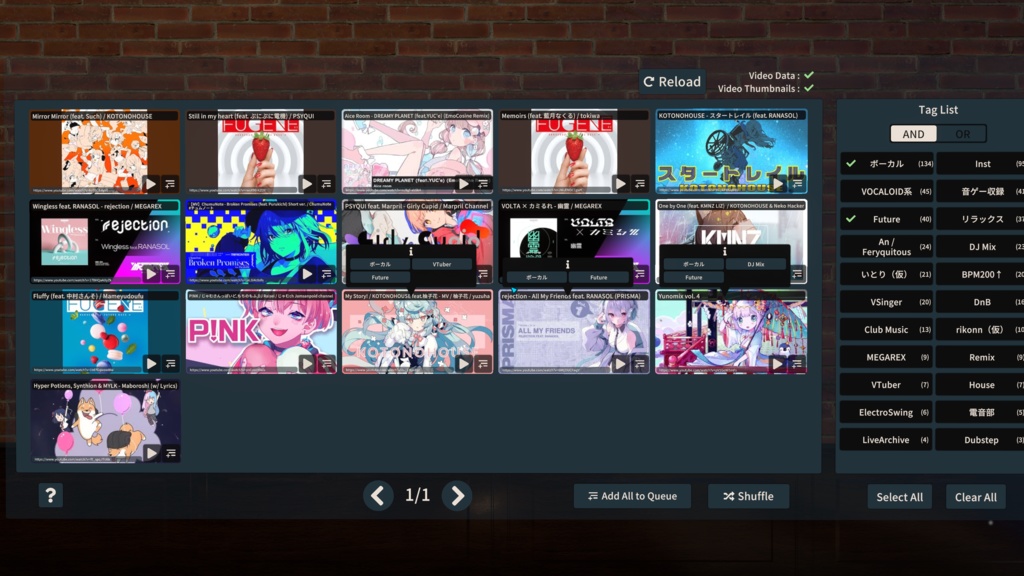Click Select All tags button
Image resolution: width=1024 pixels, height=576 pixels.
pos(899,497)
